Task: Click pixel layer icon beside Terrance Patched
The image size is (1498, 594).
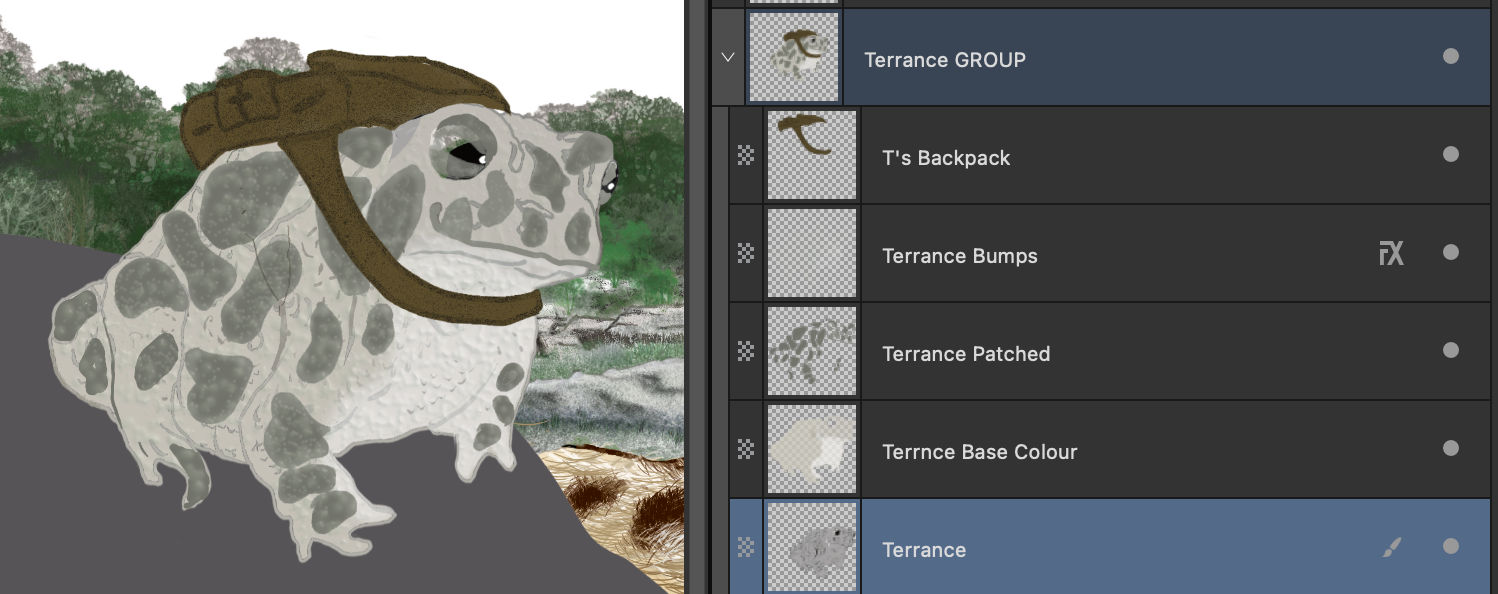Action: click(x=746, y=351)
